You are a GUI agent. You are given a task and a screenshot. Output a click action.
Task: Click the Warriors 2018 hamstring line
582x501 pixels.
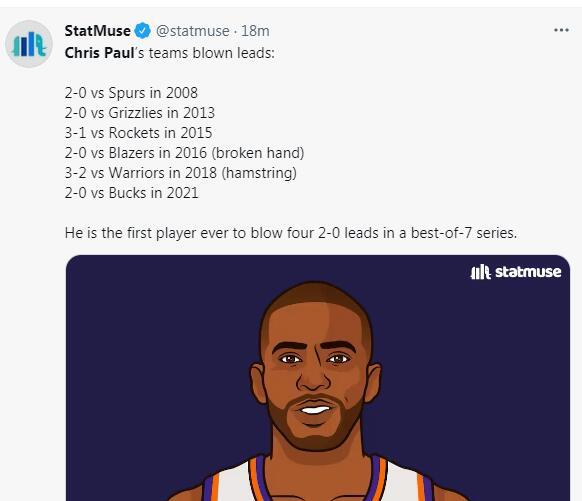(x=181, y=173)
